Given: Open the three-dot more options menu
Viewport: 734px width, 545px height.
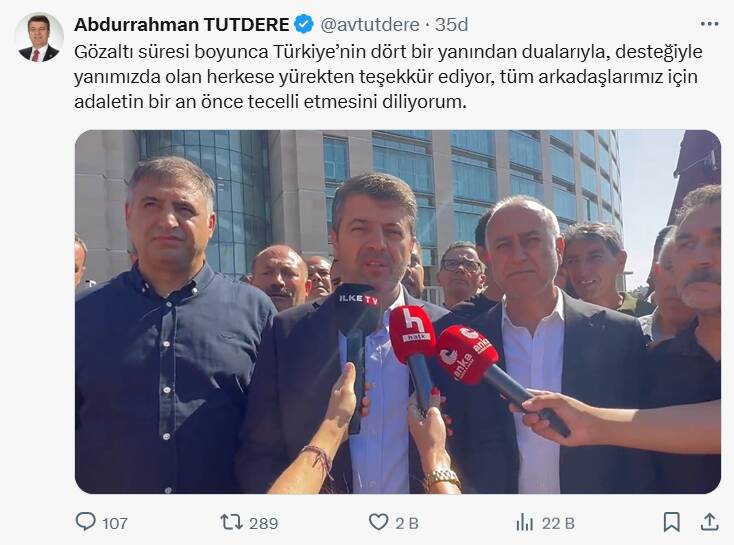Looking at the screenshot, I should click(709, 24).
